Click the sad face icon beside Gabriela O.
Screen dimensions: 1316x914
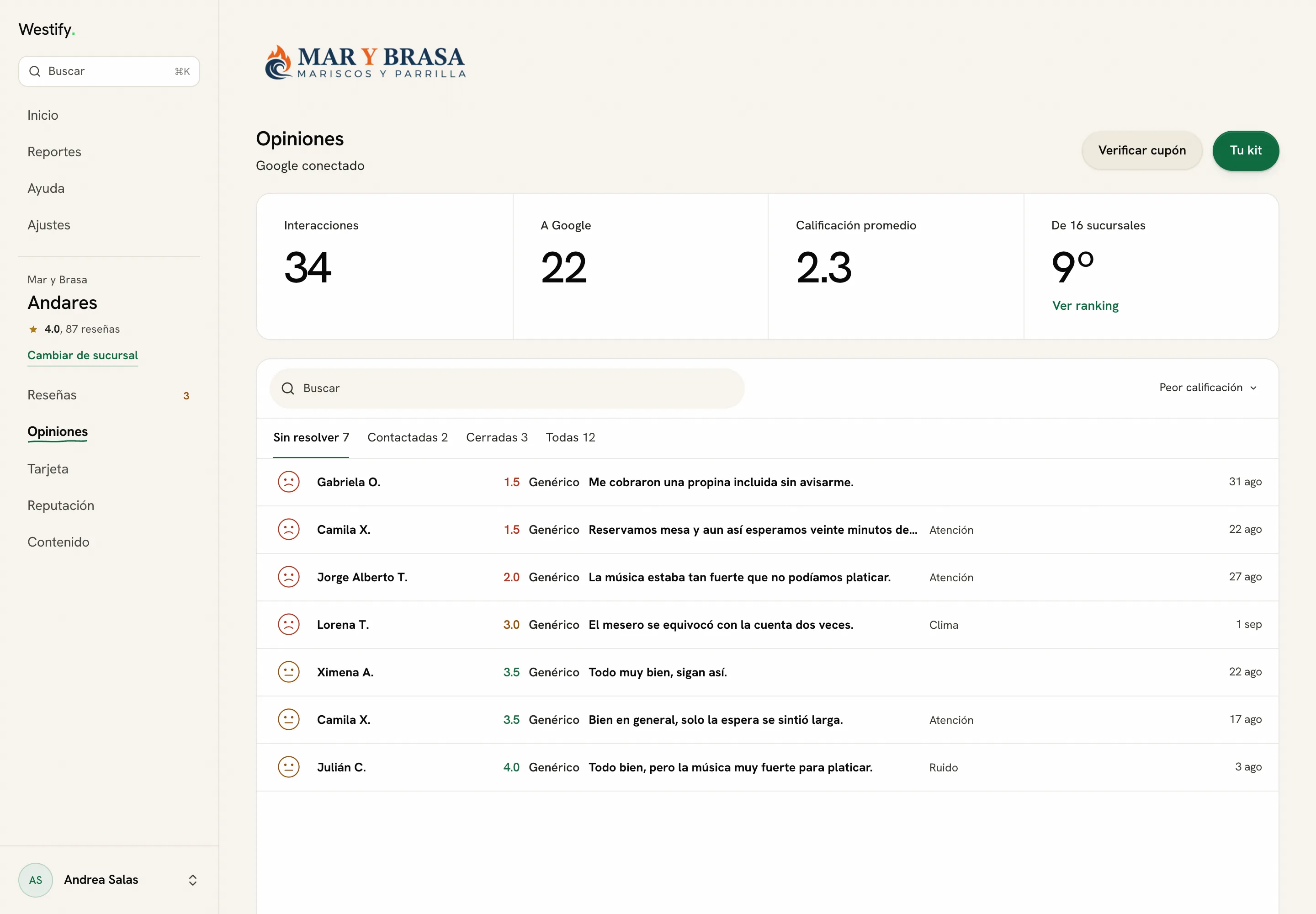(289, 482)
